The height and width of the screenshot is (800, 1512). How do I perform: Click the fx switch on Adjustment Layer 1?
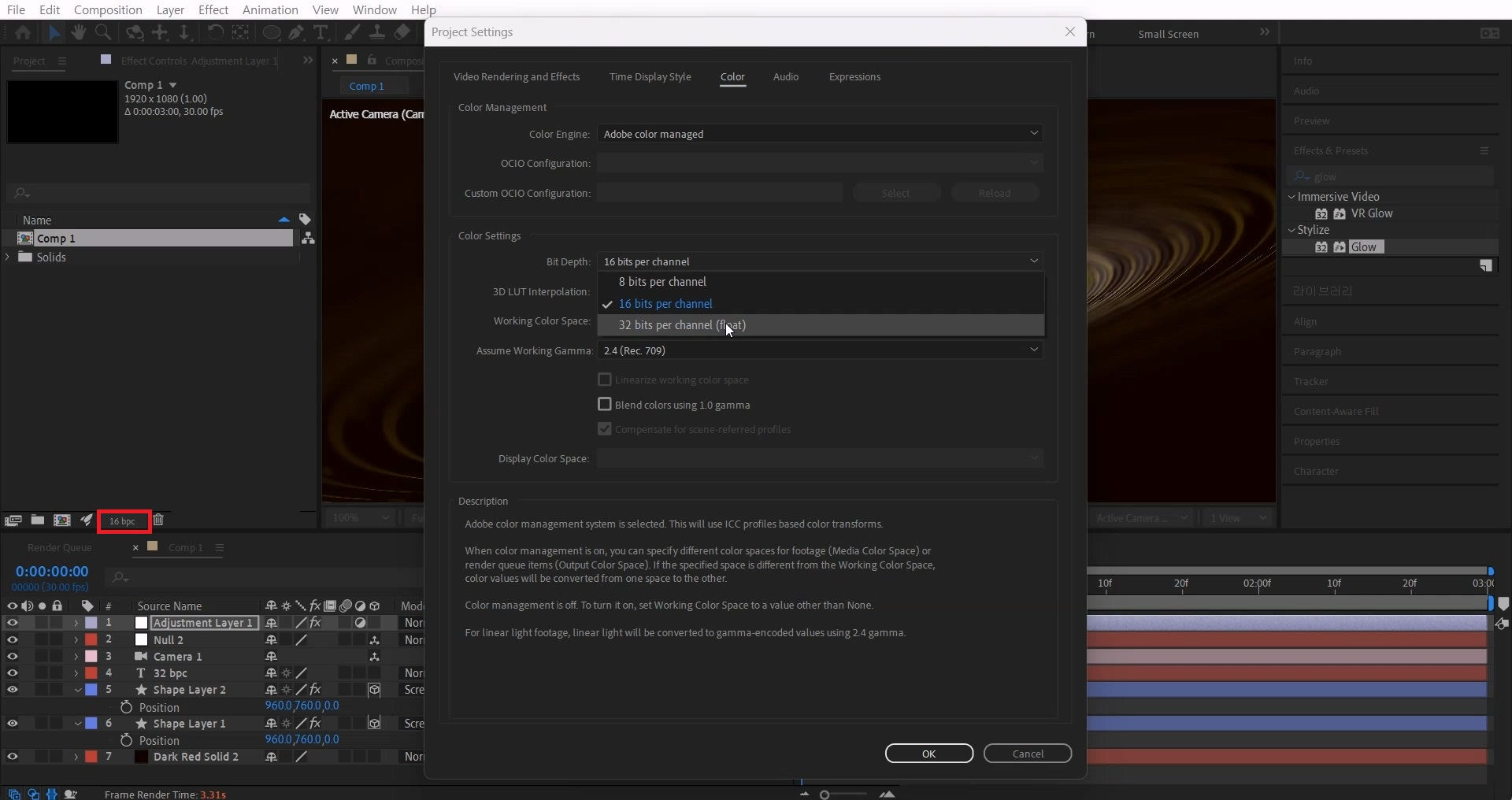pyautogui.click(x=315, y=623)
